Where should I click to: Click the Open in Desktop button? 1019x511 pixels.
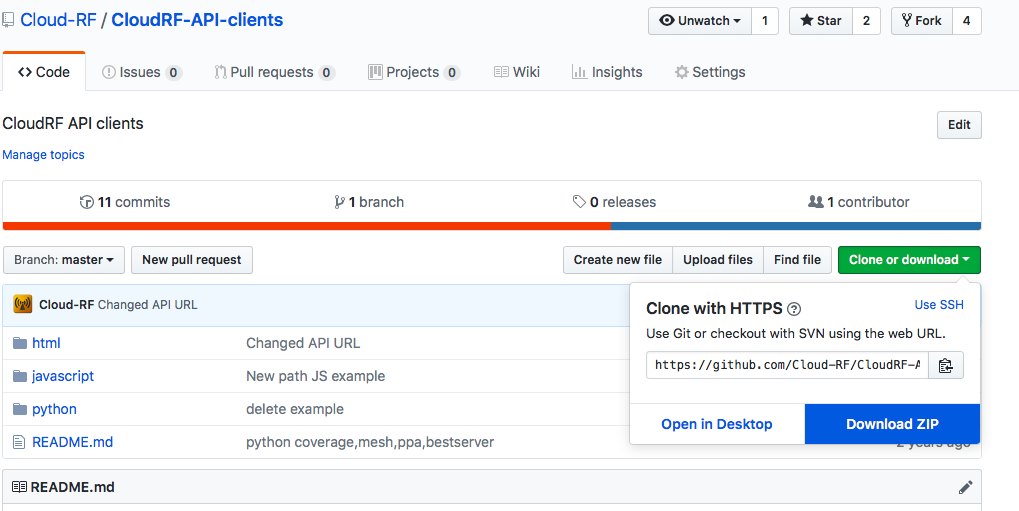pyautogui.click(x=717, y=424)
